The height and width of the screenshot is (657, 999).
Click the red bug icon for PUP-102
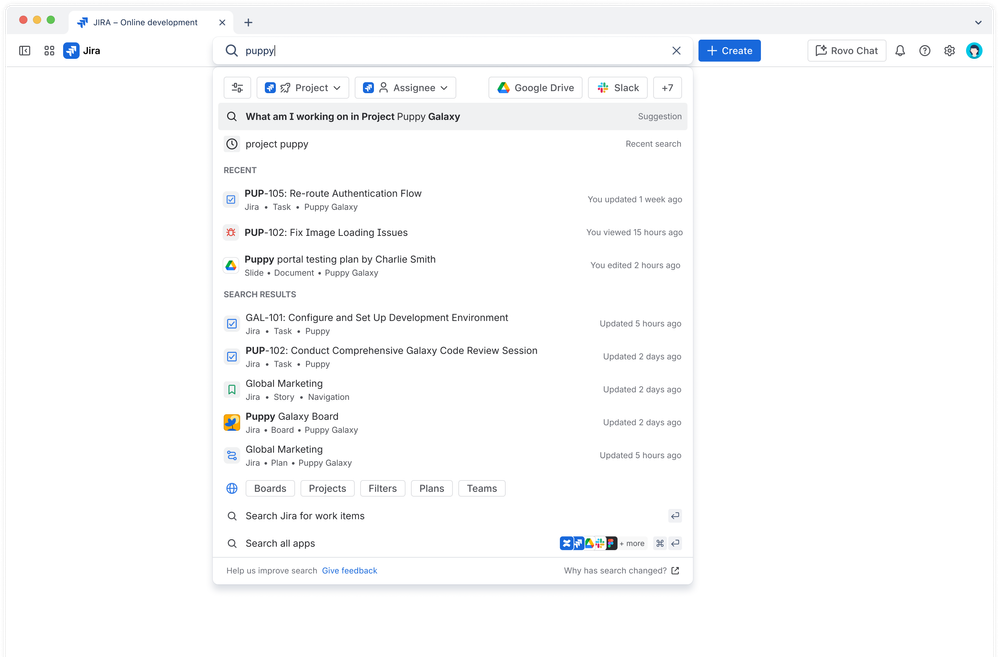pos(231,233)
